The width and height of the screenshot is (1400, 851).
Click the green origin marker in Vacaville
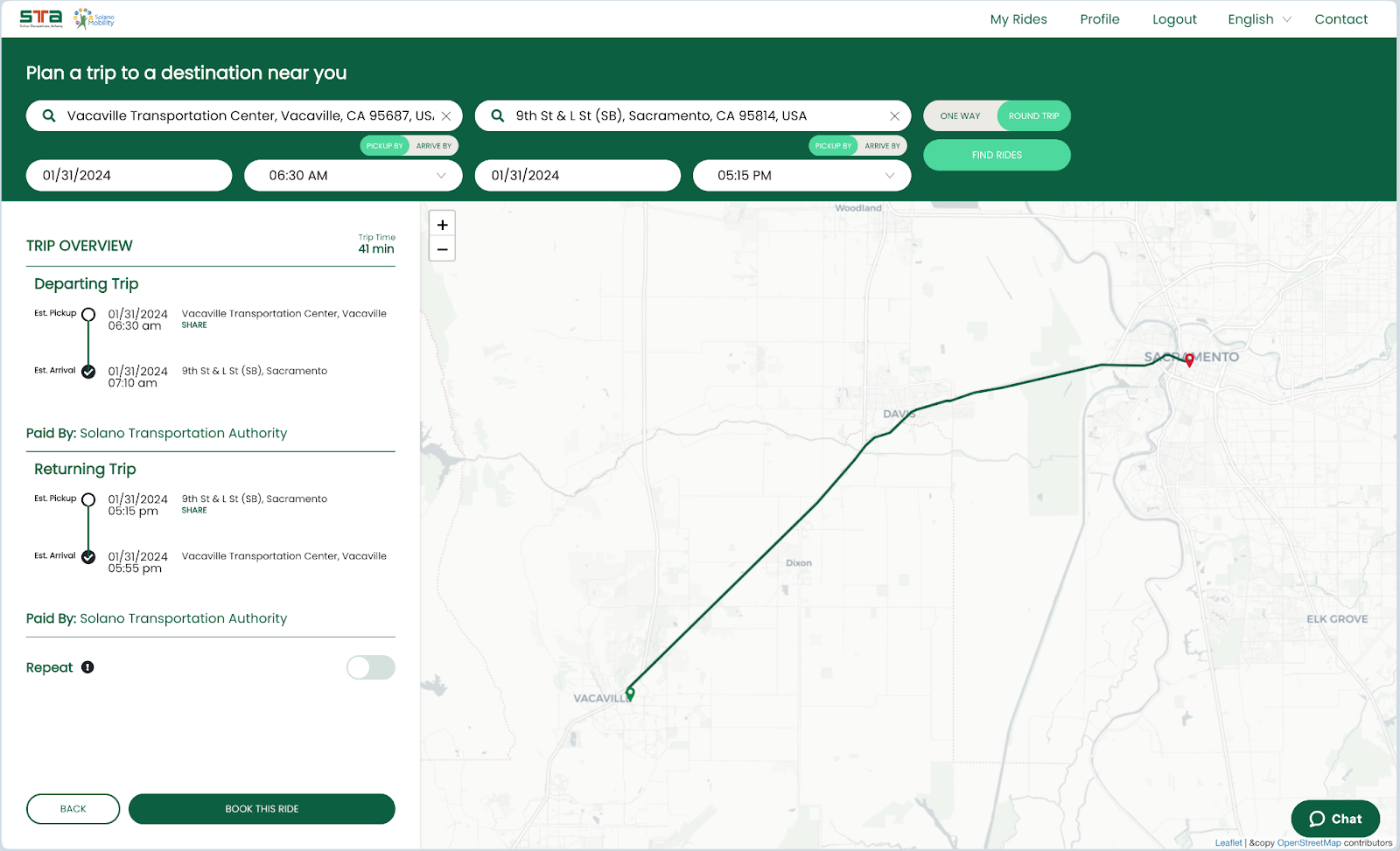click(x=630, y=694)
